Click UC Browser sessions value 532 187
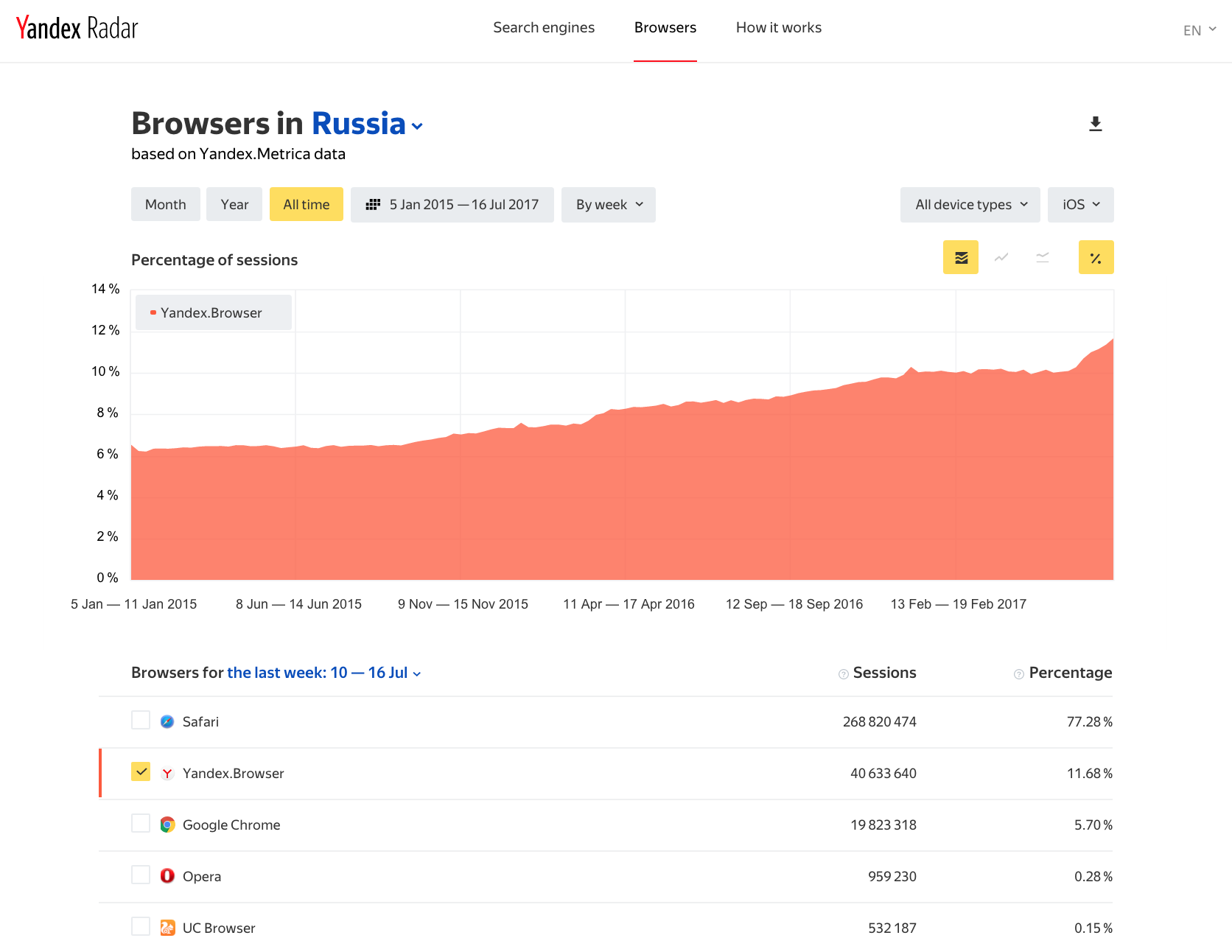 [x=892, y=928]
